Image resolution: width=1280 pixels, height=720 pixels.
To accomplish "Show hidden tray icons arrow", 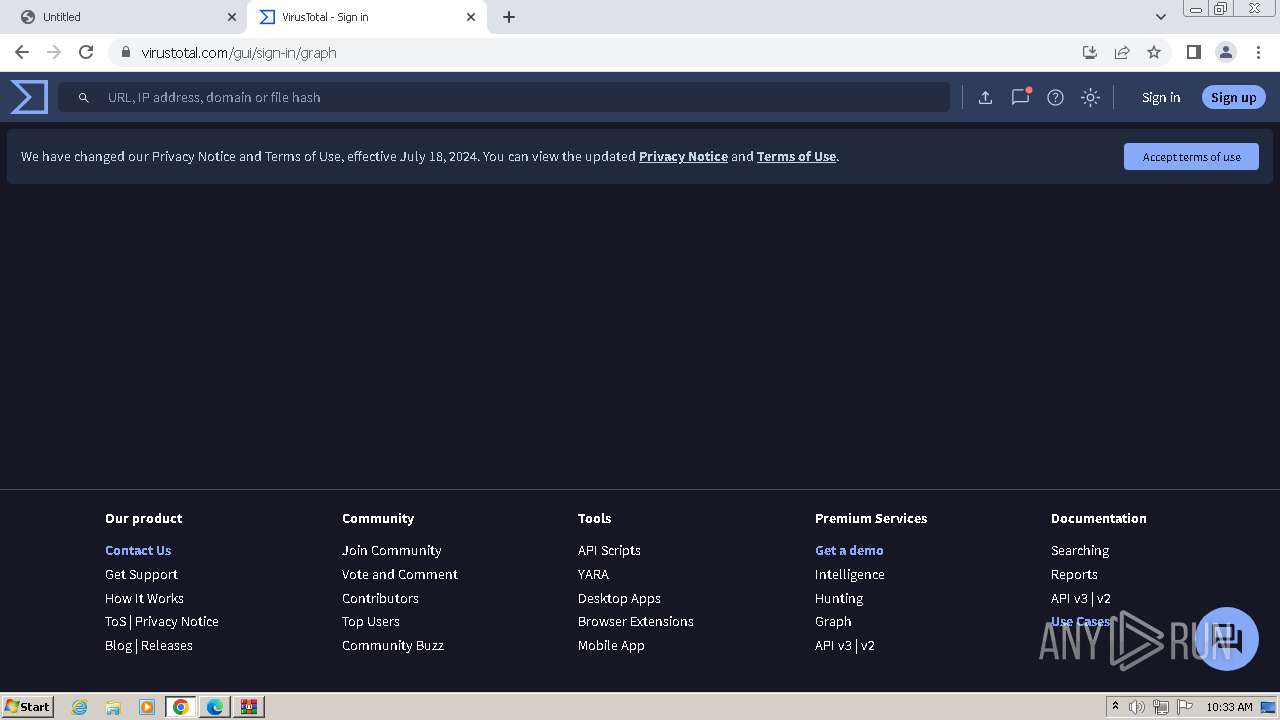I will click(x=1115, y=706).
